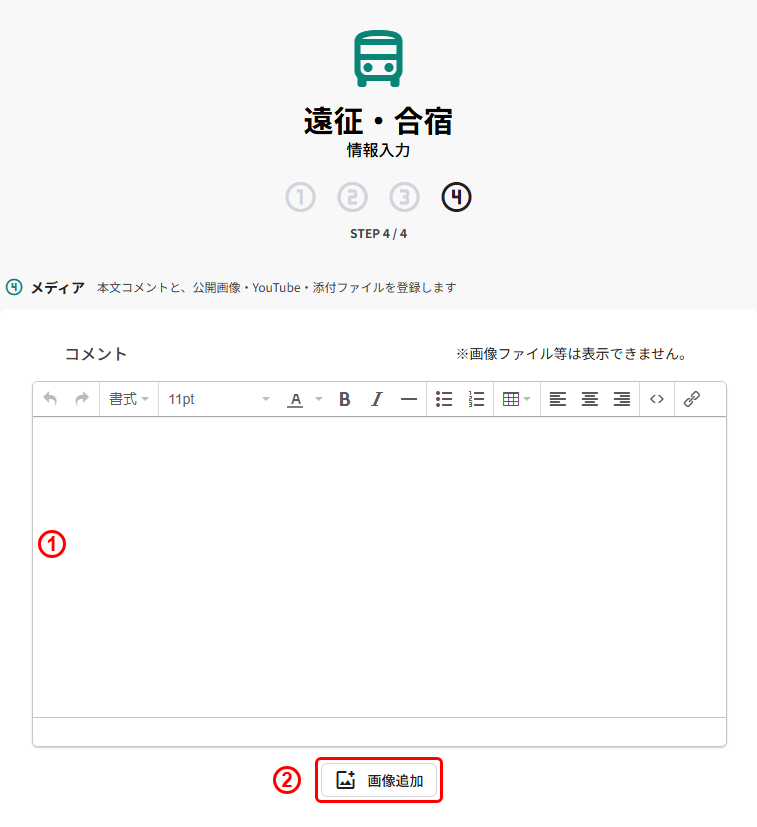
Task: Click the メディア section label
Action: (58, 288)
